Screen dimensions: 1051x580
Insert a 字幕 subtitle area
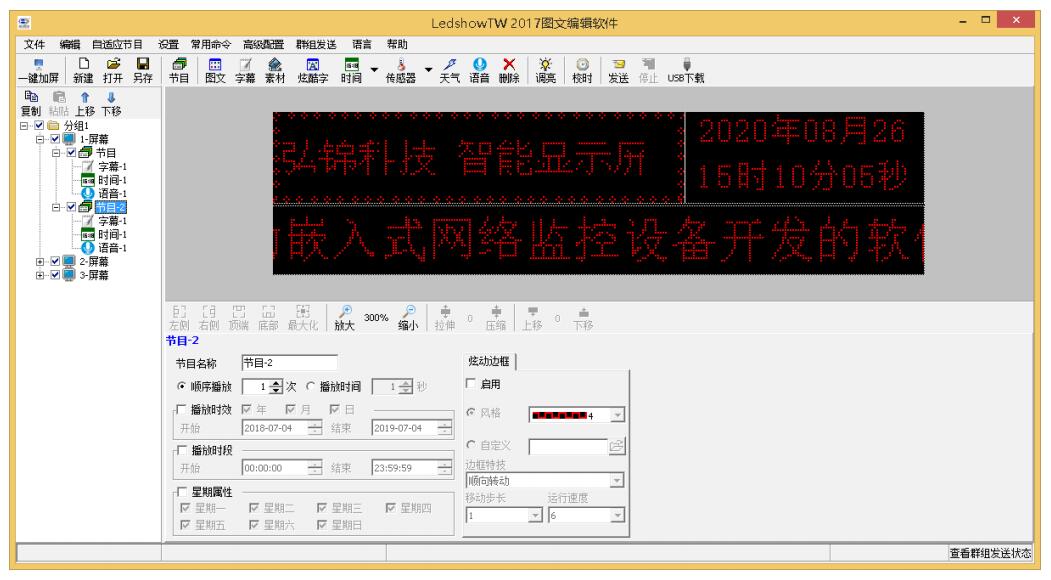tap(245, 70)
